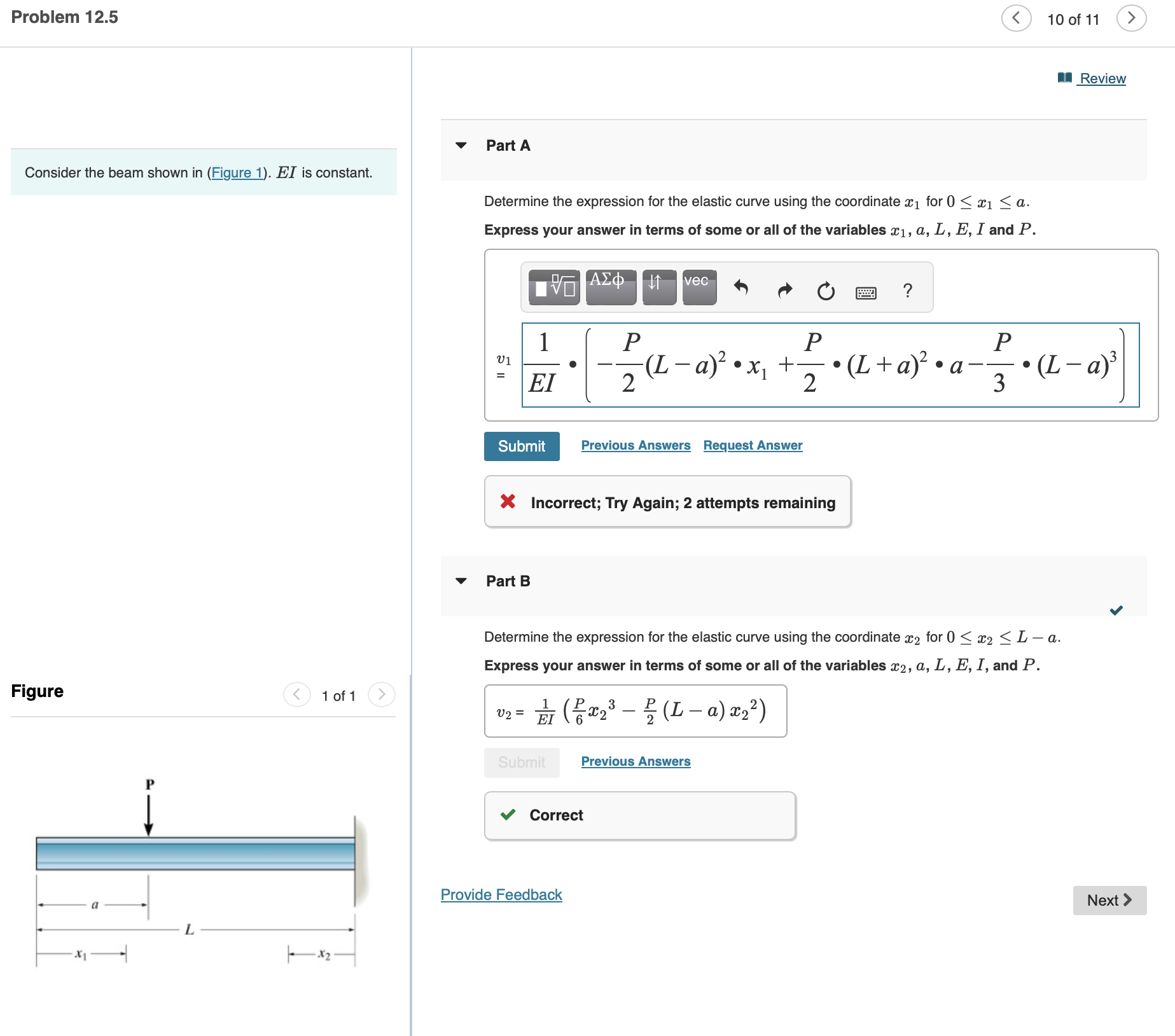Click the v1 answer input field
Screen dimensions: 1175x1036
click(827, 364)
